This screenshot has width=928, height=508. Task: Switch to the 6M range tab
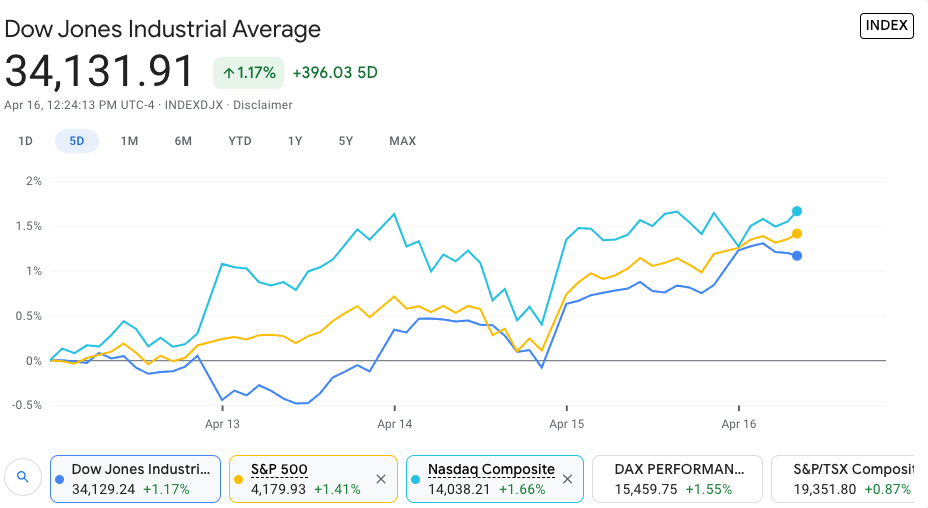[183, 141]
